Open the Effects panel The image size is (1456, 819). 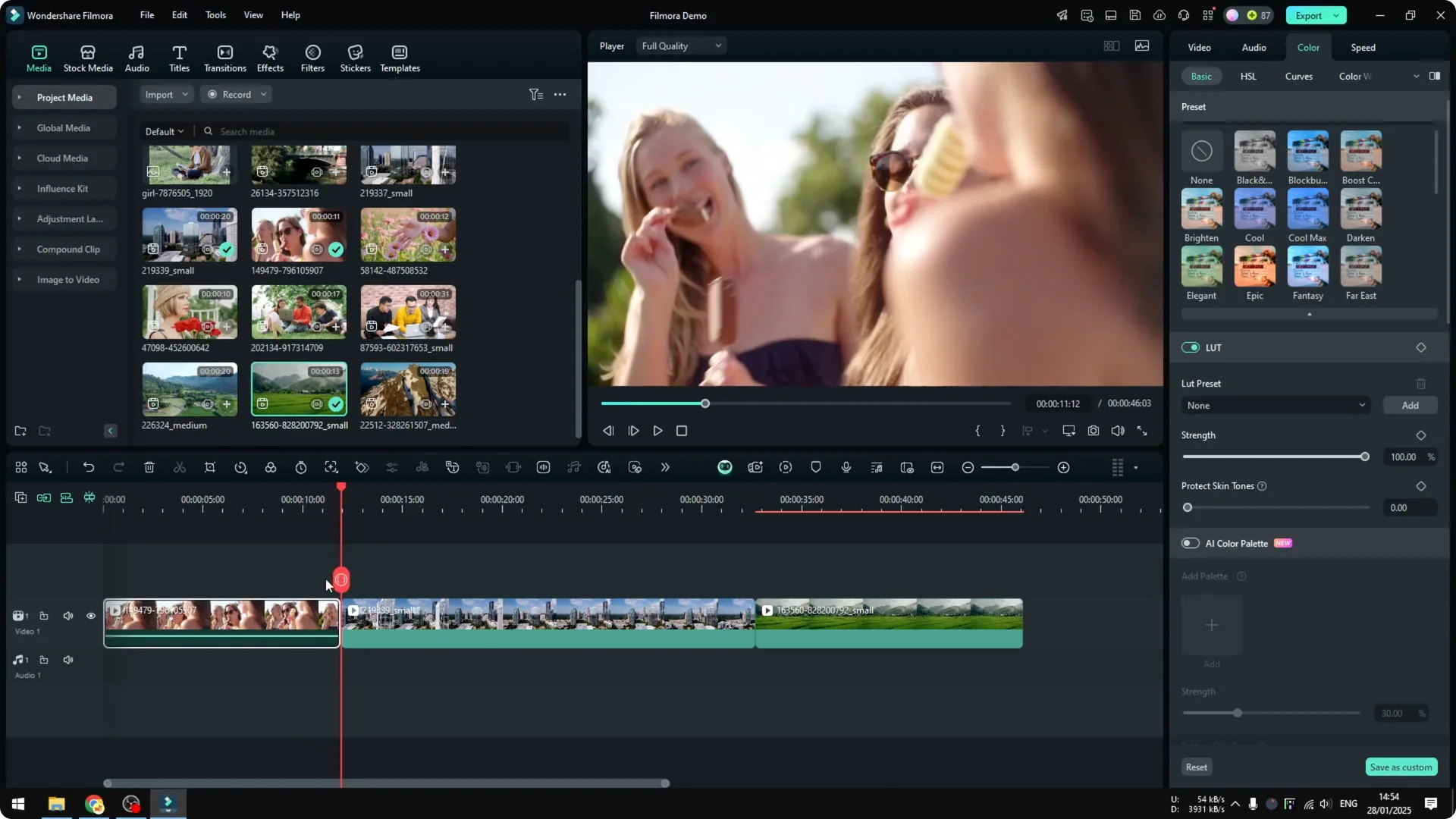270,57
